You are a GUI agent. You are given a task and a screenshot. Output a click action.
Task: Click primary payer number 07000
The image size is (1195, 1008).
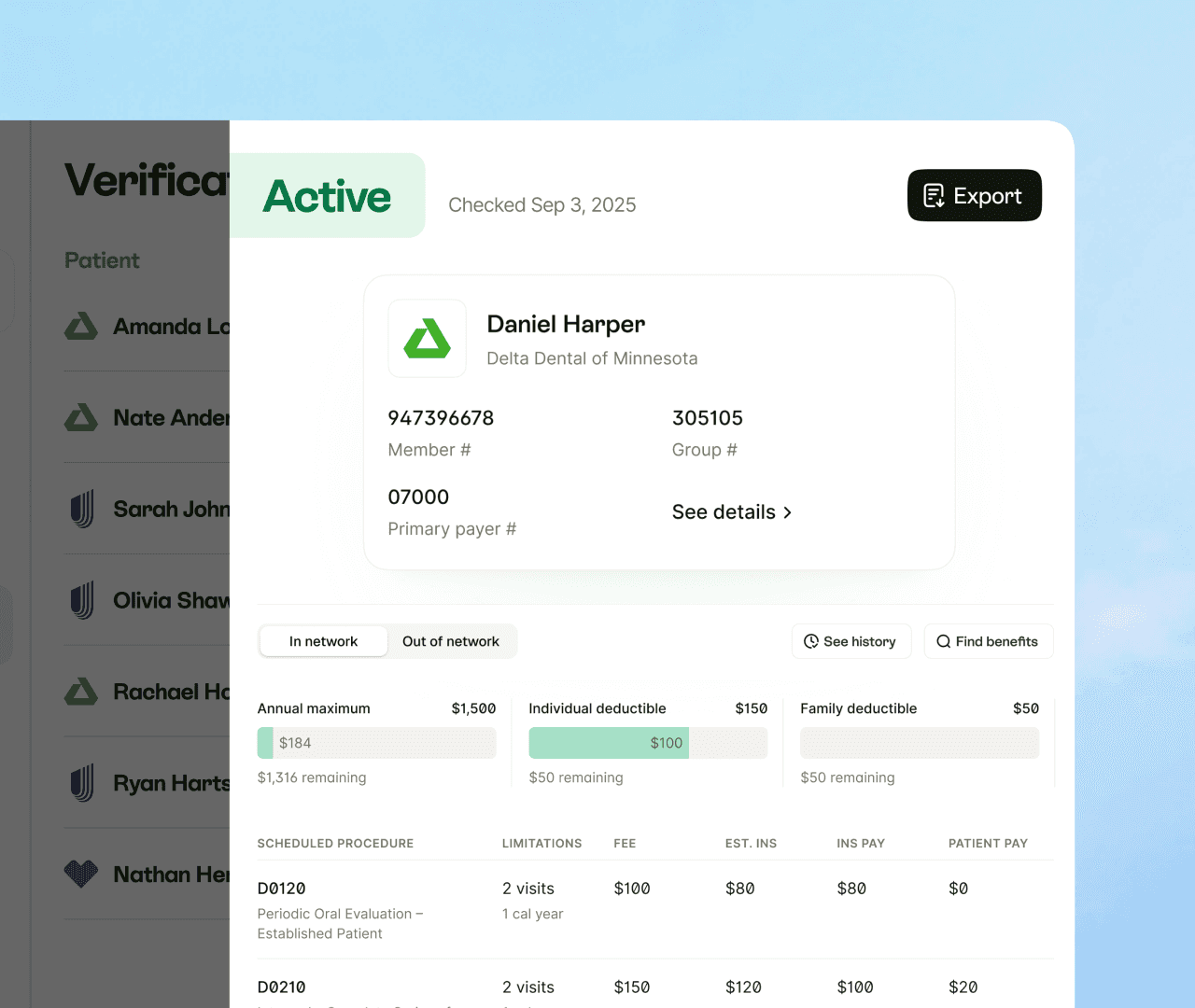pyautogui.click(x=418, y=497)
